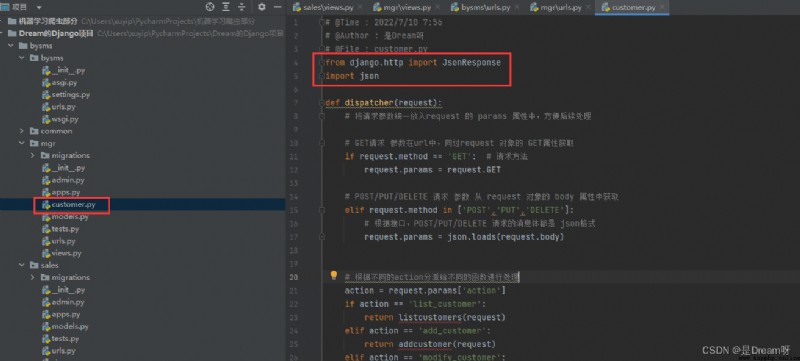
Task: Close the mgr\urls.py tab
Action: (587, 8)
